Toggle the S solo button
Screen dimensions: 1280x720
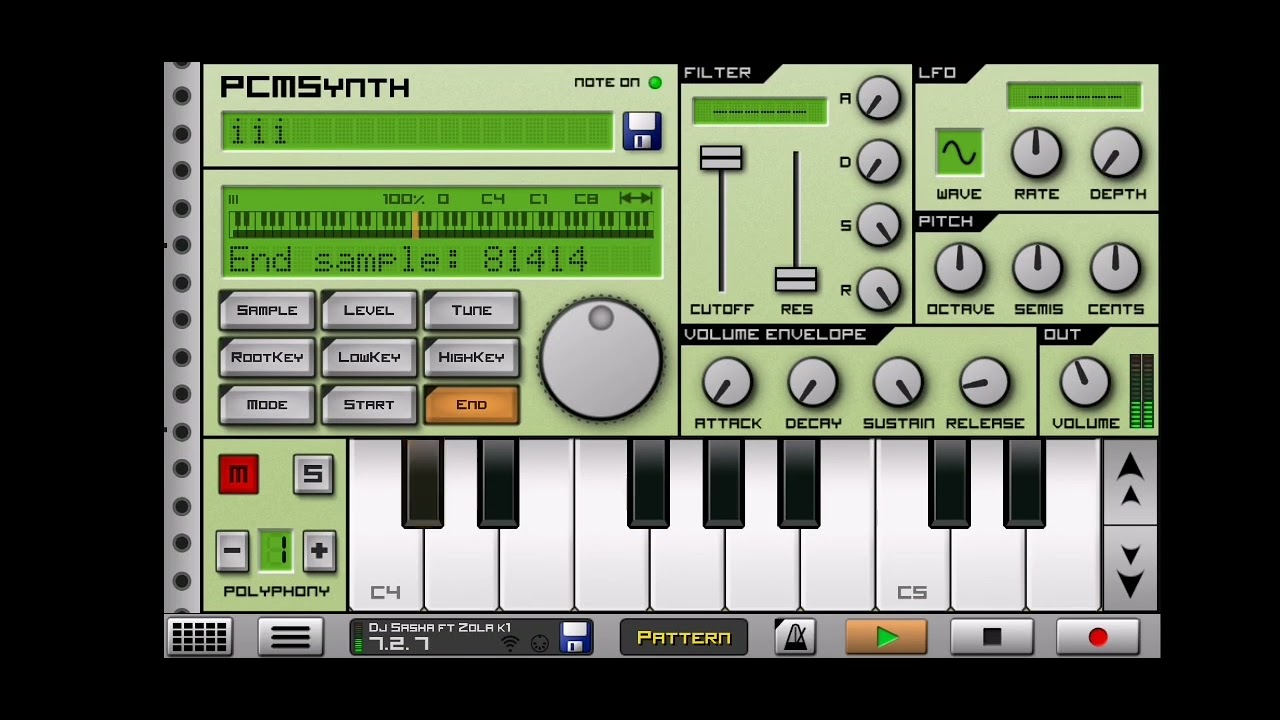[x=313, y=474]
